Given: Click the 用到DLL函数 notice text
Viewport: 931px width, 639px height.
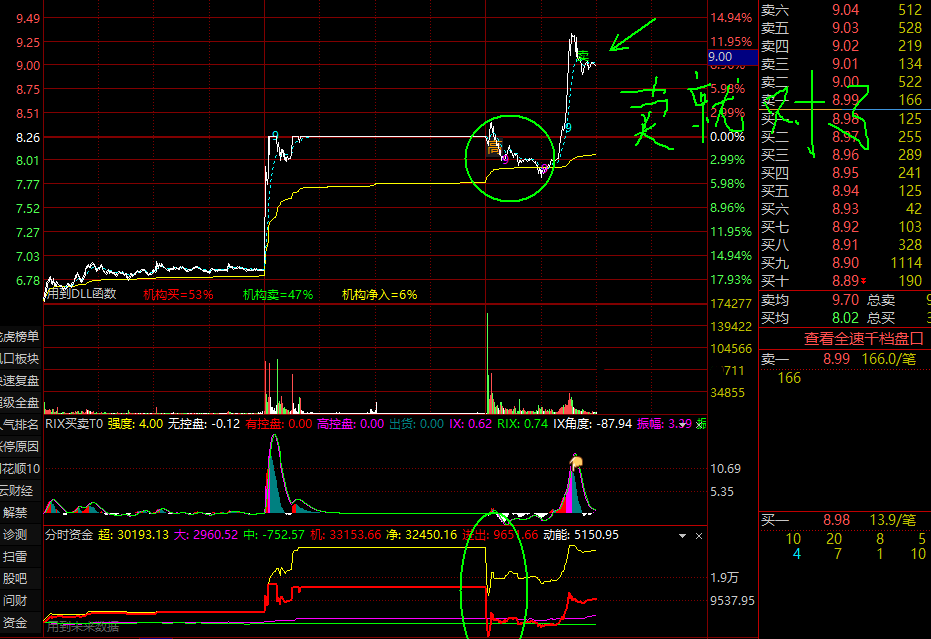Looking at the screenshot, I should (81, 294).
